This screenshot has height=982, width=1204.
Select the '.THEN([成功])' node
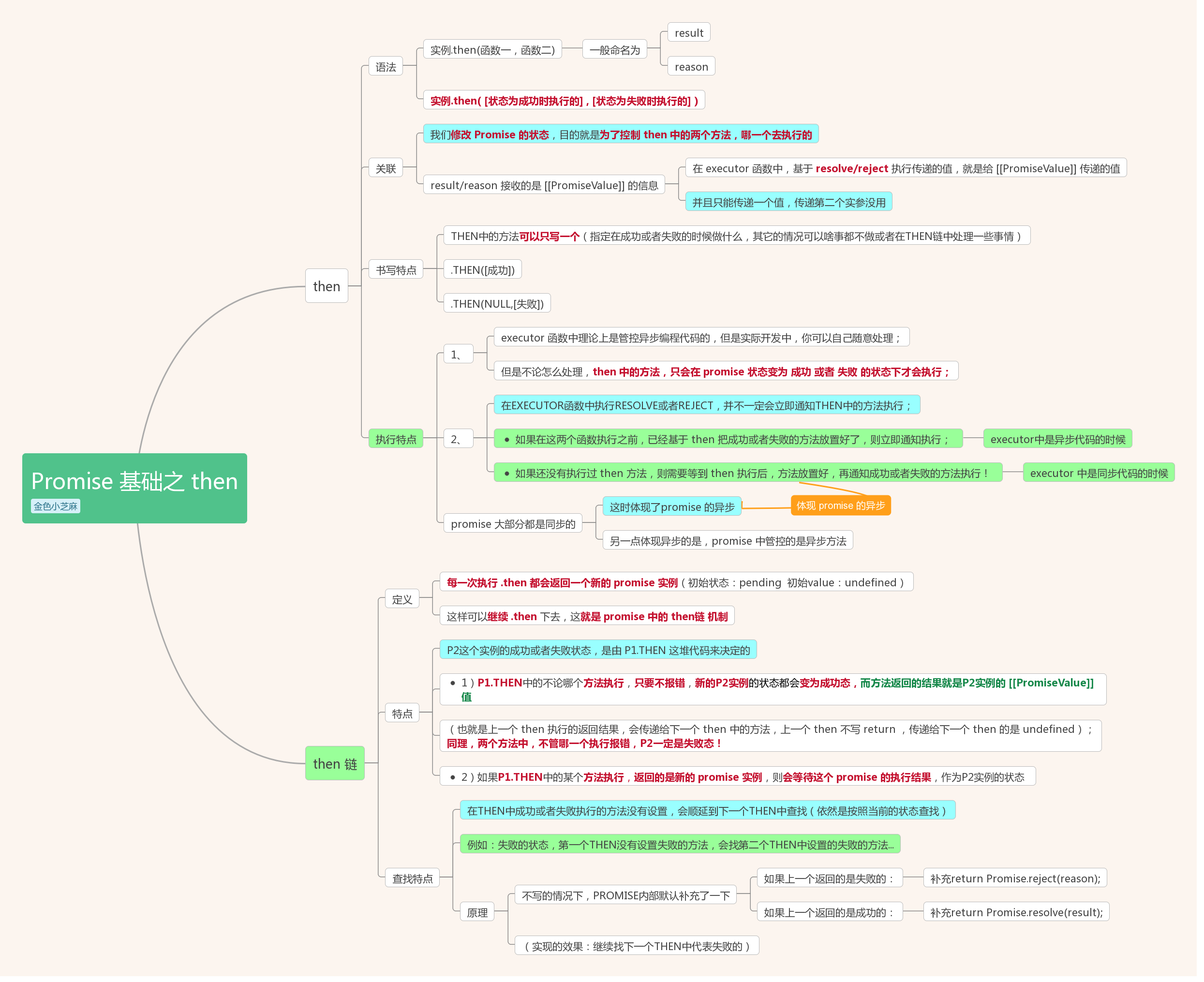tap(482, 270)
